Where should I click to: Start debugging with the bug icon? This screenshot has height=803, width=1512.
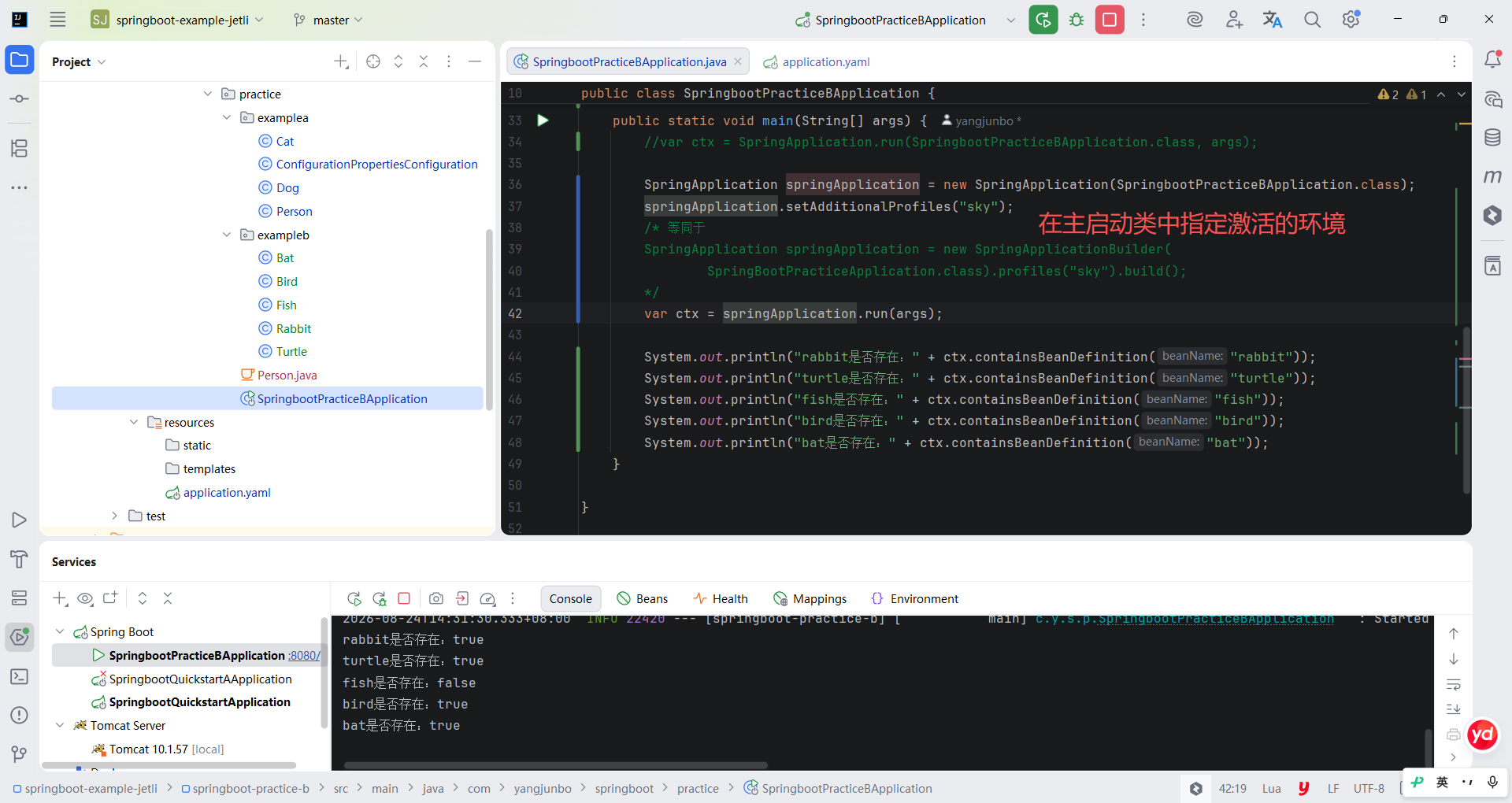pos(1077,20)
